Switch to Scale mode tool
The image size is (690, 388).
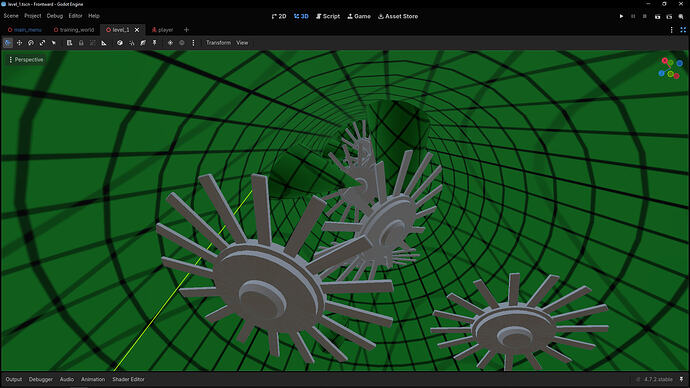42,43
